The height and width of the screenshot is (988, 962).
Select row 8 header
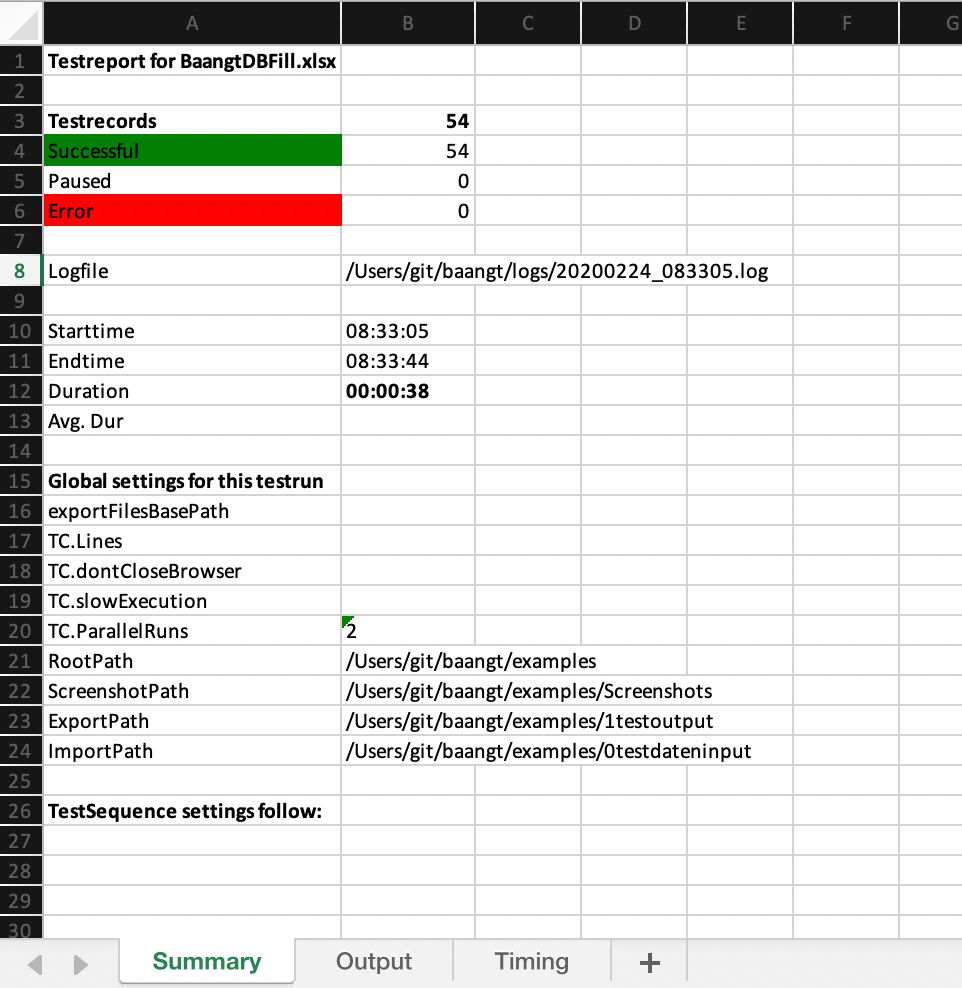(20, 271)
